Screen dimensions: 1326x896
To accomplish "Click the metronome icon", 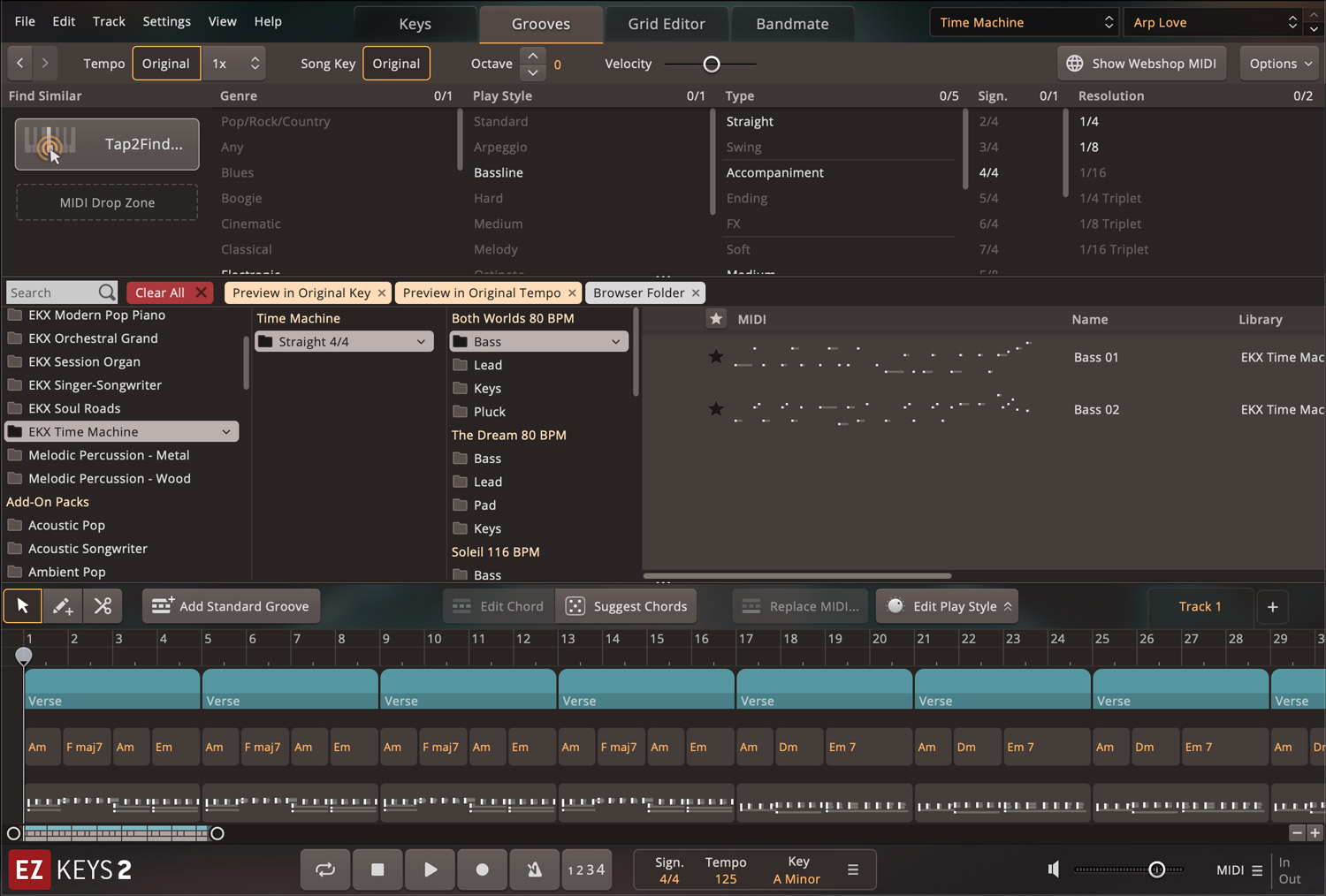I will (534, 869).
